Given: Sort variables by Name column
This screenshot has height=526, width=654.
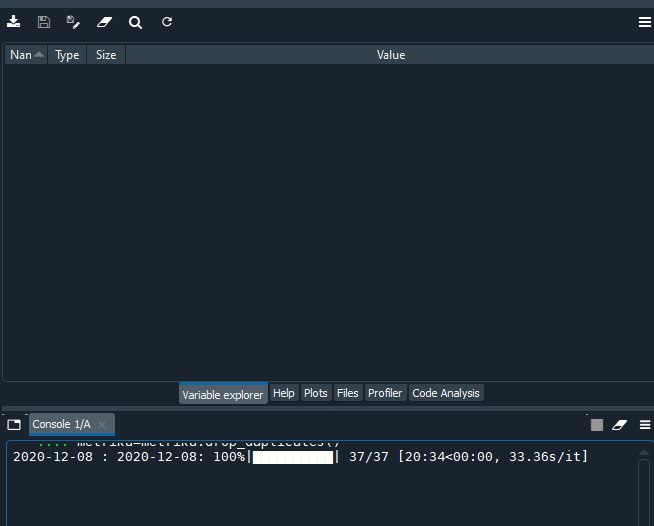Looking at the screenshot, I should coord(26,55).
